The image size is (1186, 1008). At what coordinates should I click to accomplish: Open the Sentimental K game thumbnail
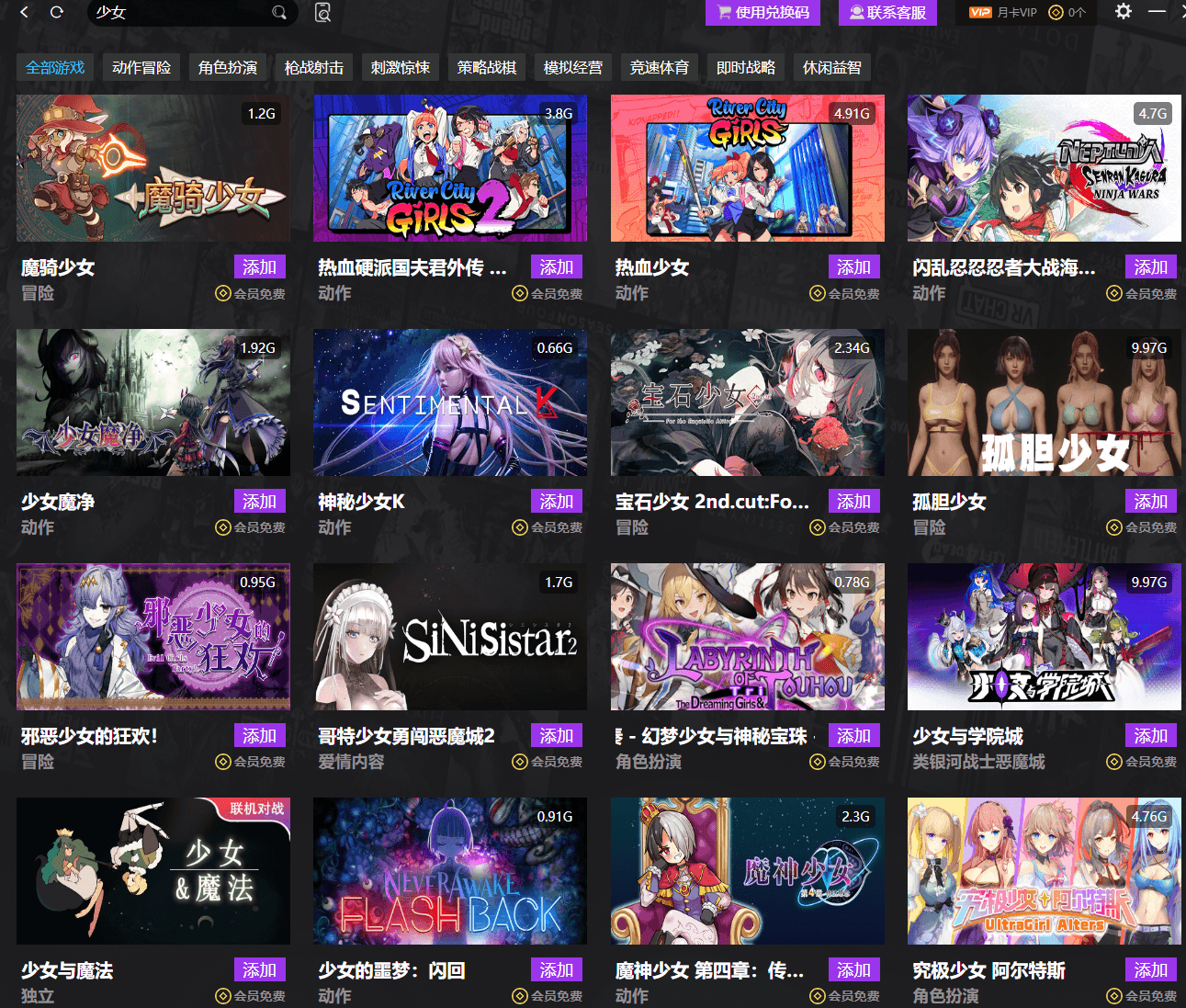coord(450,402)
